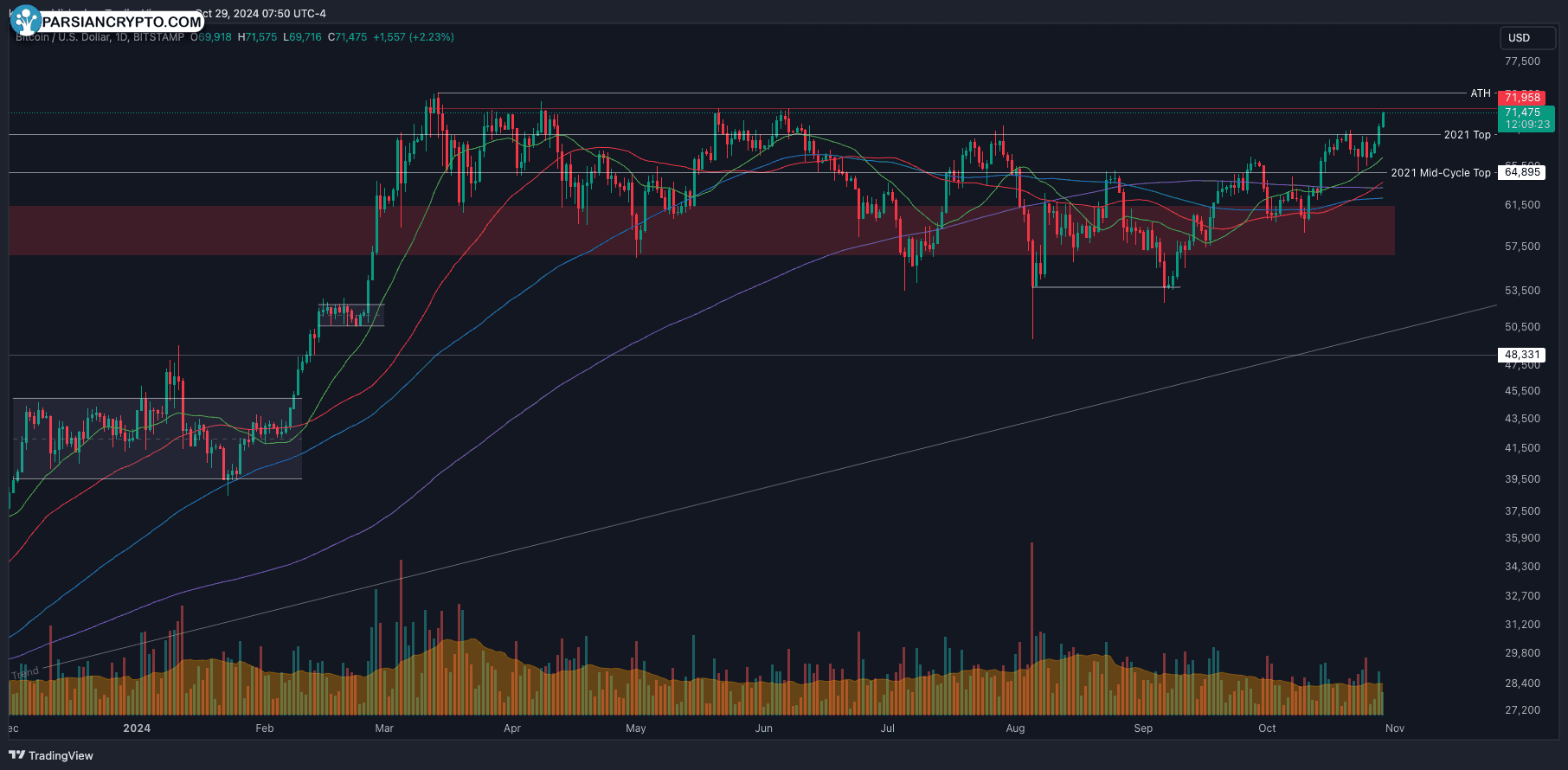This screenshot has width=1568, height=770.
Task: Click 77,500 on the price scale
Action: 1523,61
